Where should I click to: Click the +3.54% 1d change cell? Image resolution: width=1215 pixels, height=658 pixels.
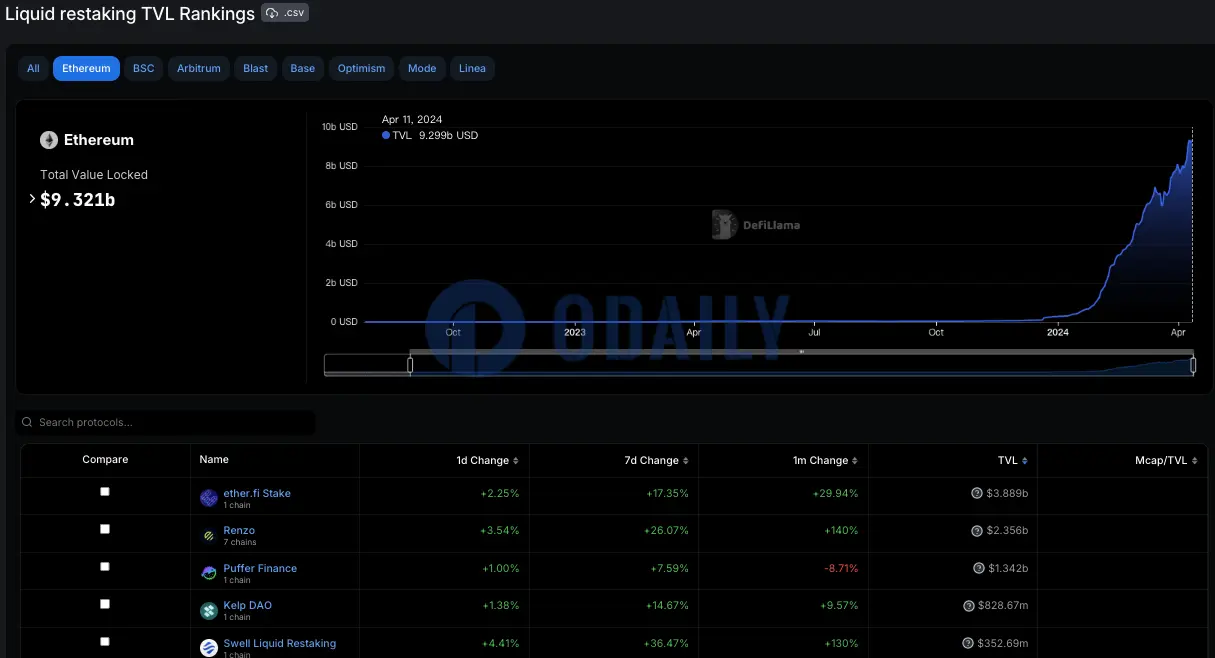point(500,530)
